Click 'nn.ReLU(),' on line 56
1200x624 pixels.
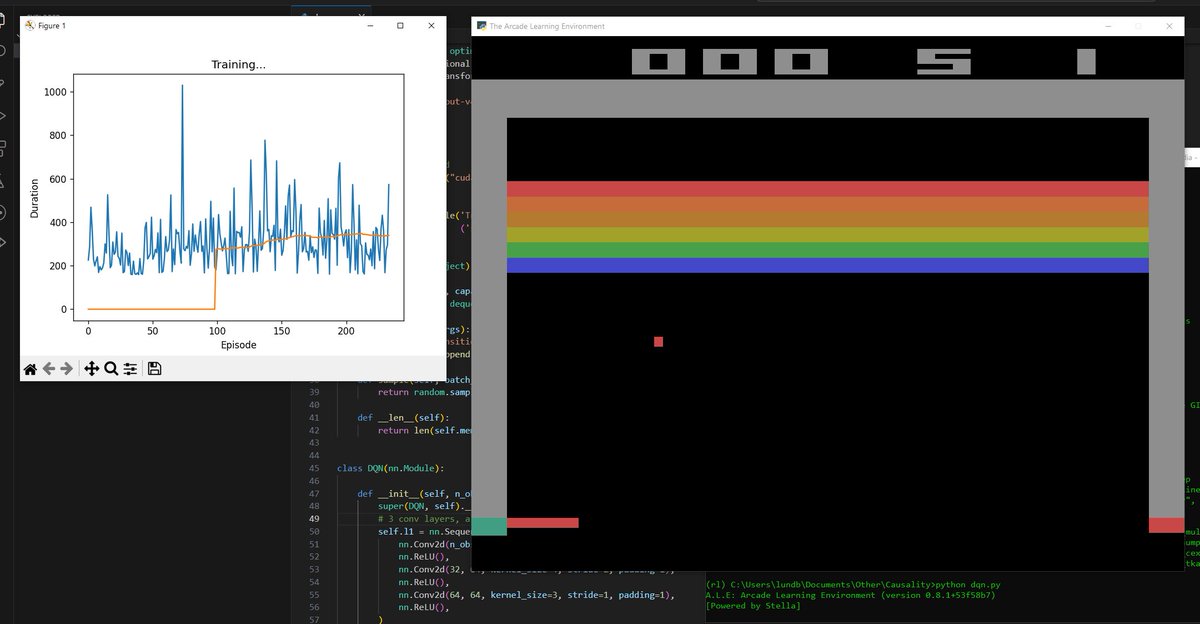point(424,607)
